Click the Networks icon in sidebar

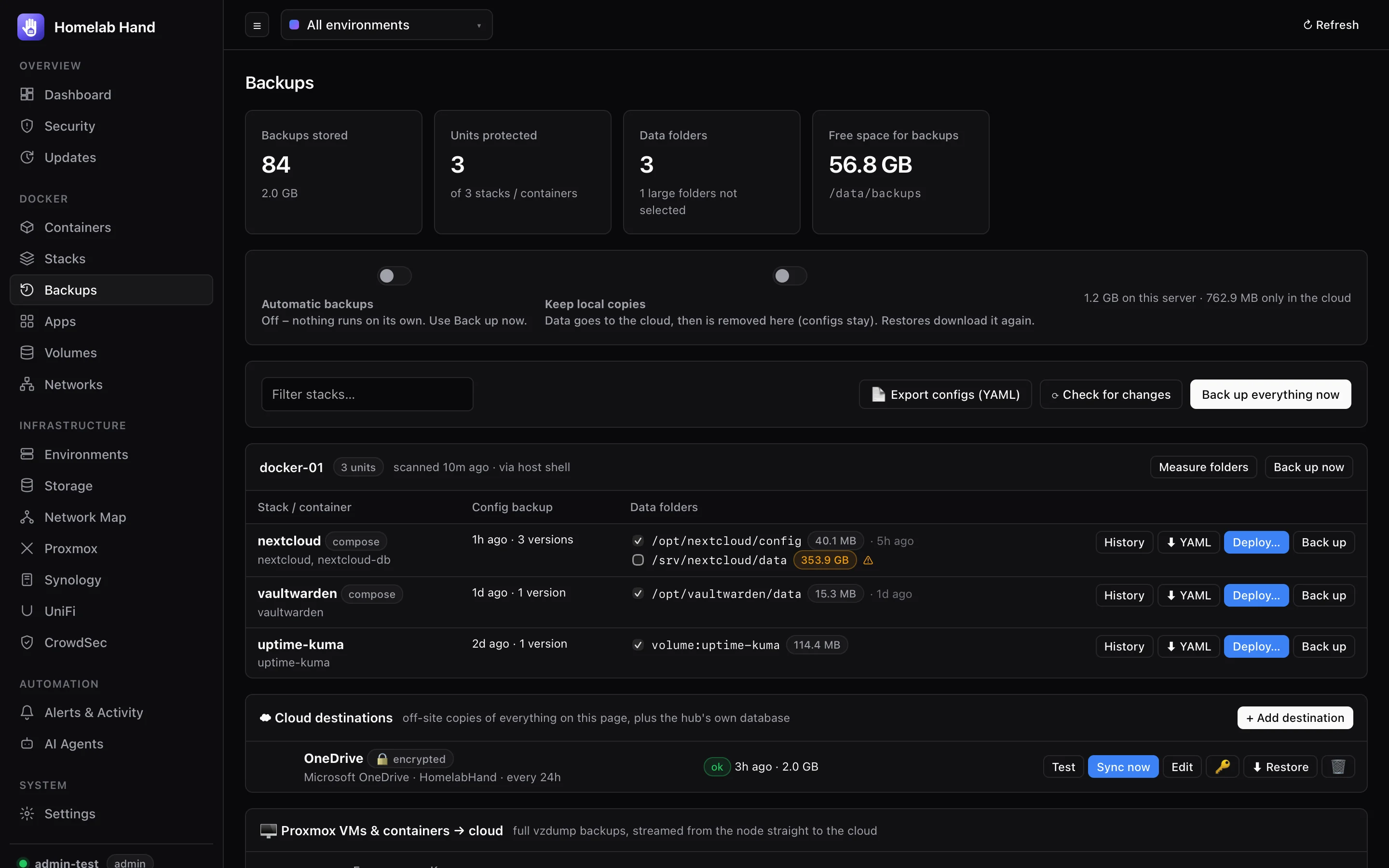click(x=27, y=384)
